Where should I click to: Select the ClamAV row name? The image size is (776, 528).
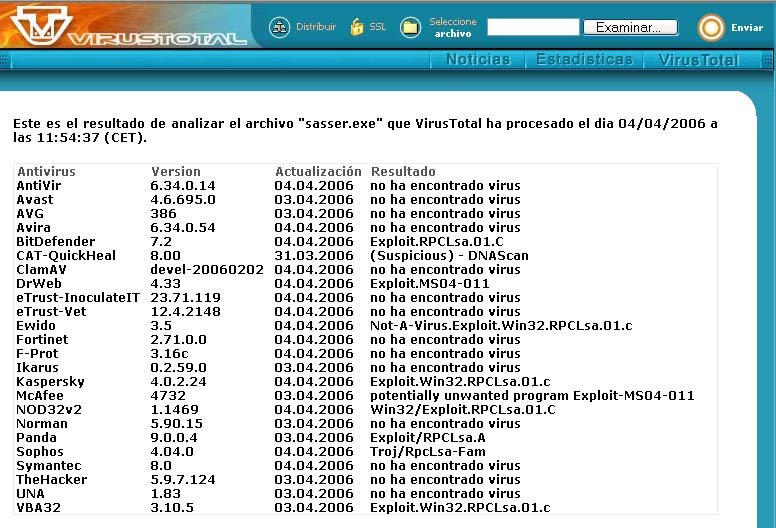tap(41, 270)
